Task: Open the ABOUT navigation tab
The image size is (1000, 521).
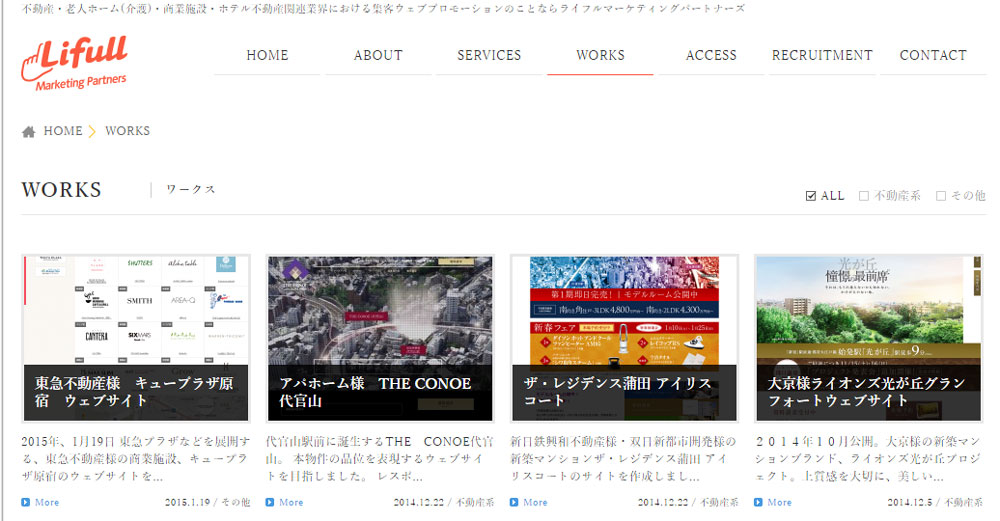Action: (x=378, y=55)
